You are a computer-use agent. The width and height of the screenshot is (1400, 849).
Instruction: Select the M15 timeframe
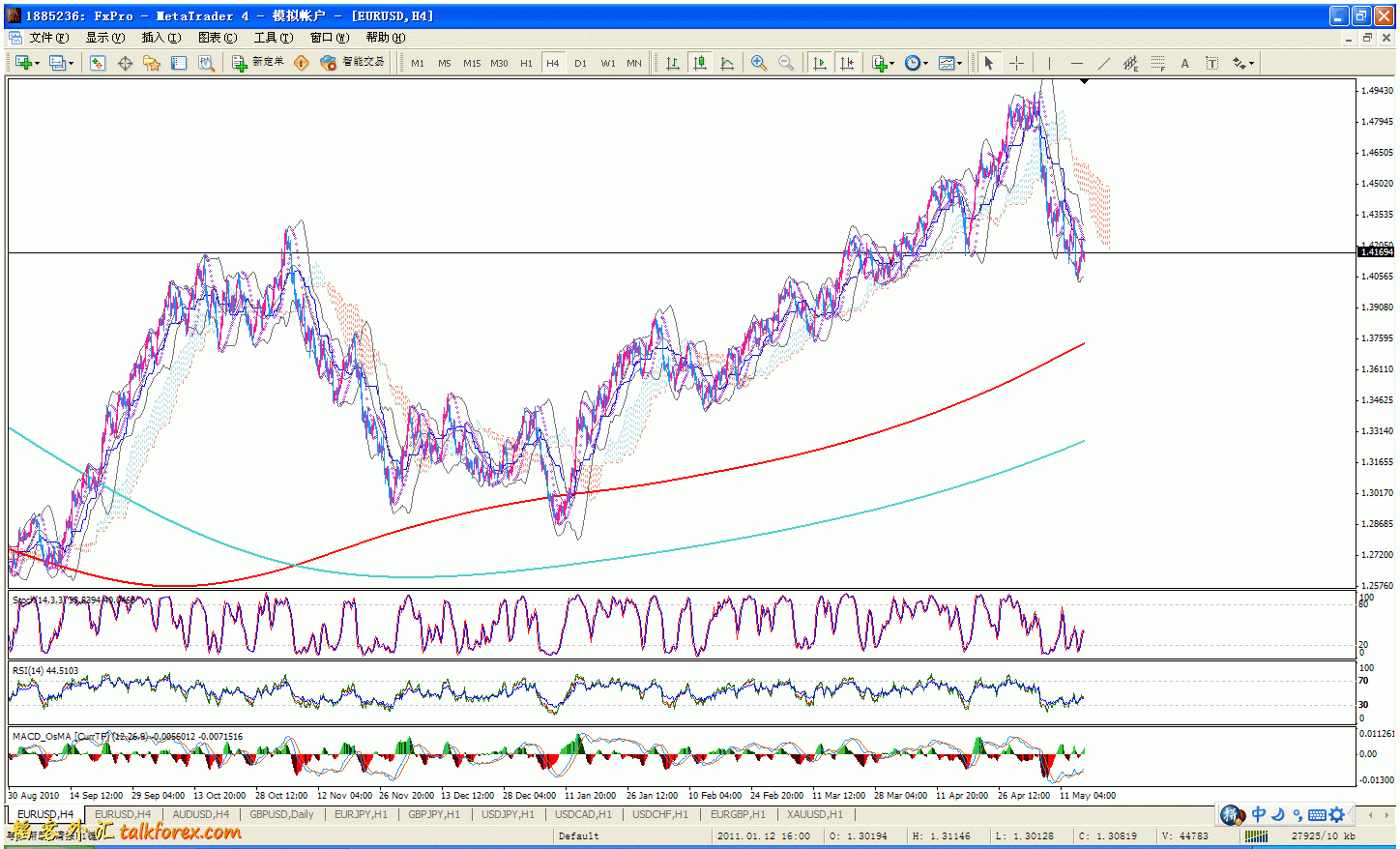pyautogui.click(x=472, y=63)
